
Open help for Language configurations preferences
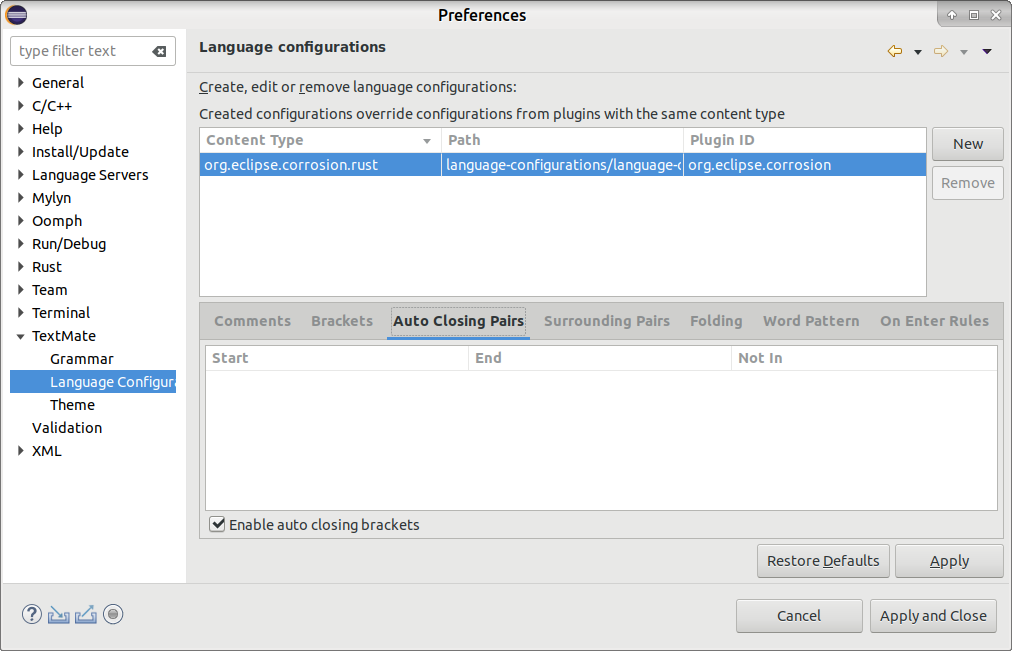31,614
